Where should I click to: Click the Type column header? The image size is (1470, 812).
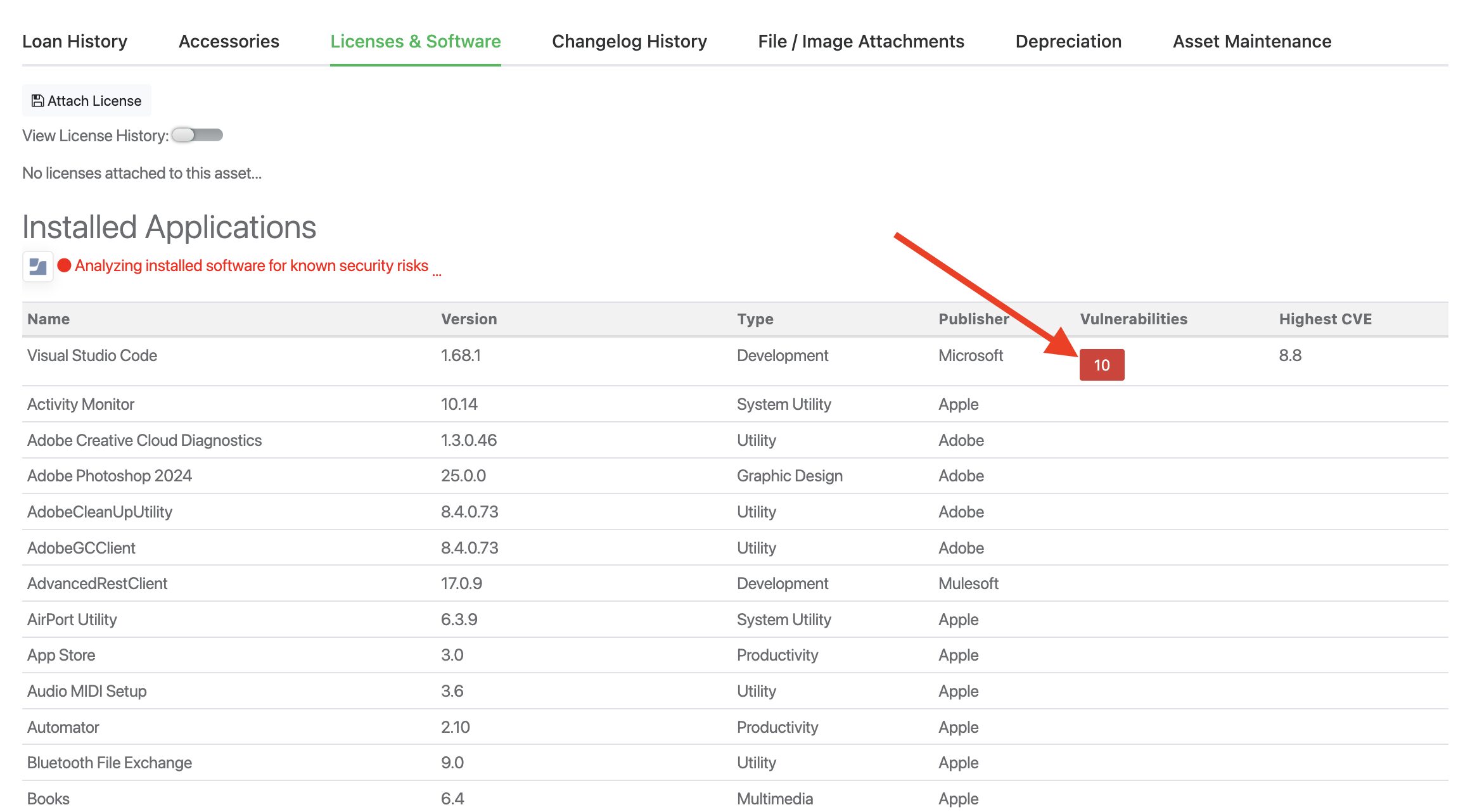tap(755, 319)
